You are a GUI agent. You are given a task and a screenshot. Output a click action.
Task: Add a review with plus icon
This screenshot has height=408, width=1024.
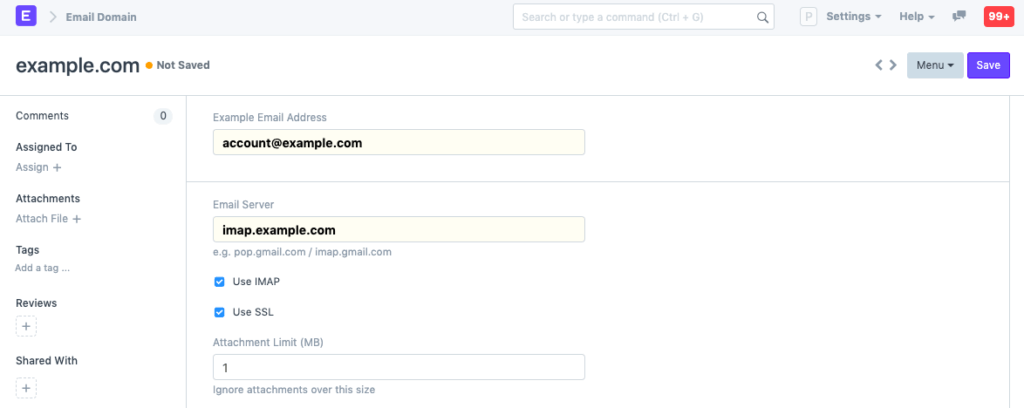coord(27,326)
